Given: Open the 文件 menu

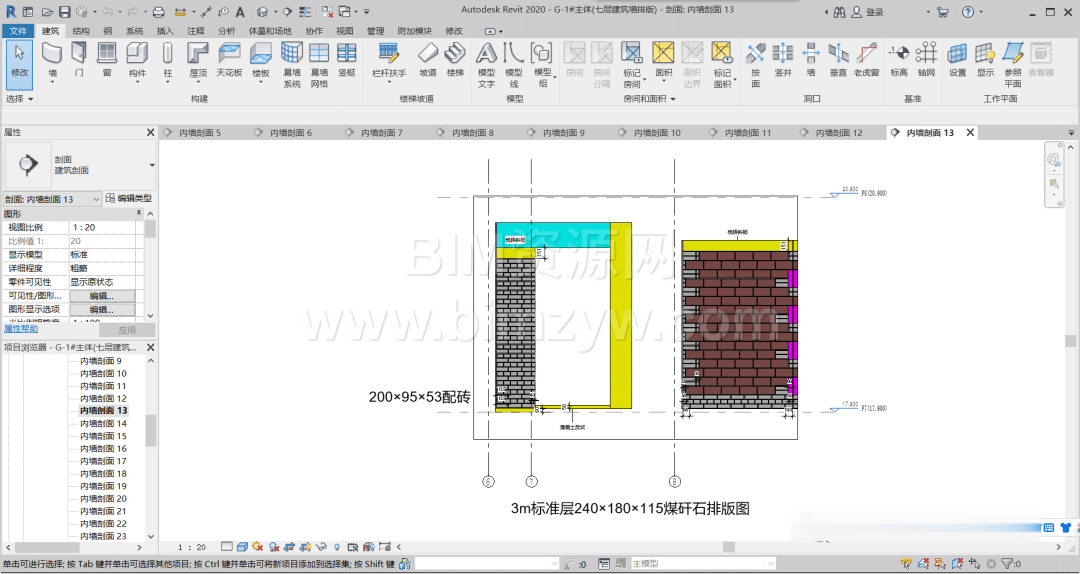Looking at the screenshot, I should 18,30.
